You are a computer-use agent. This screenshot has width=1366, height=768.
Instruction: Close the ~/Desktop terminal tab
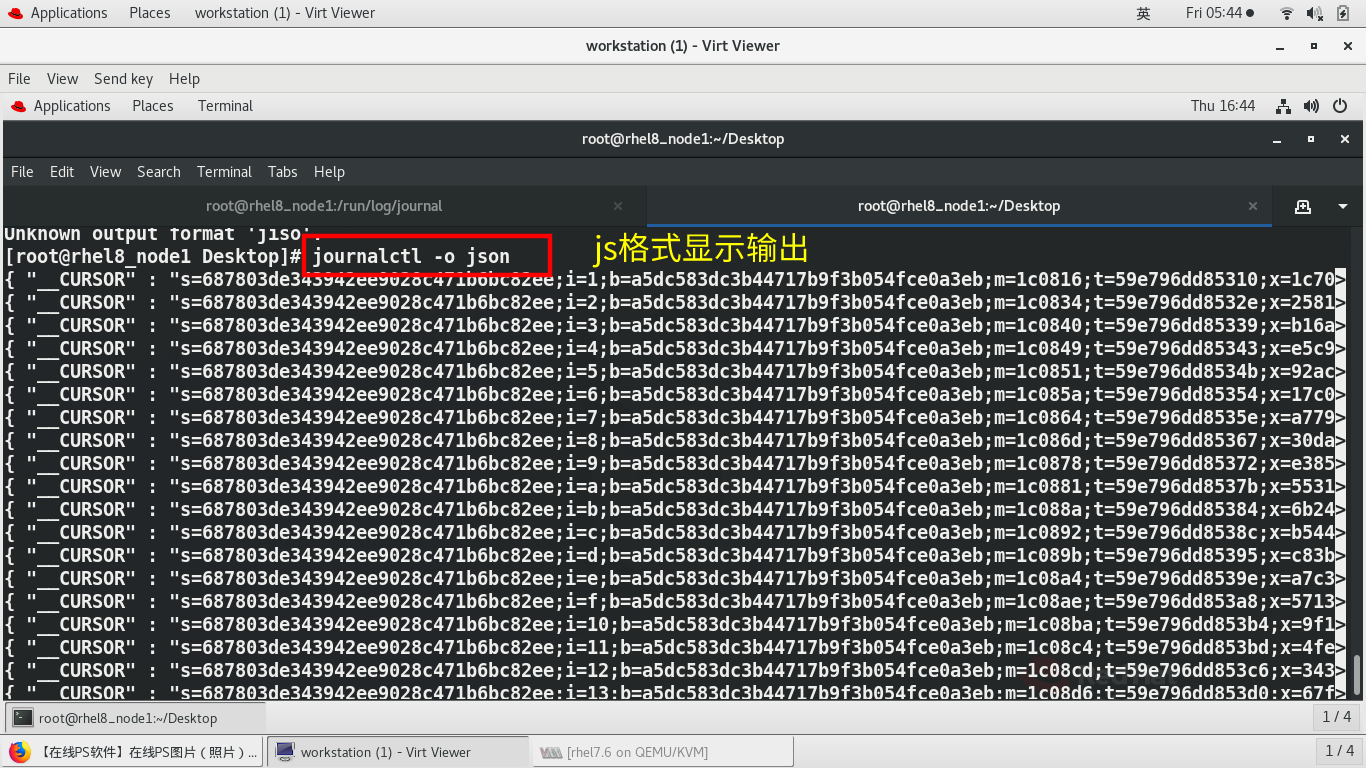[1253, 206]
